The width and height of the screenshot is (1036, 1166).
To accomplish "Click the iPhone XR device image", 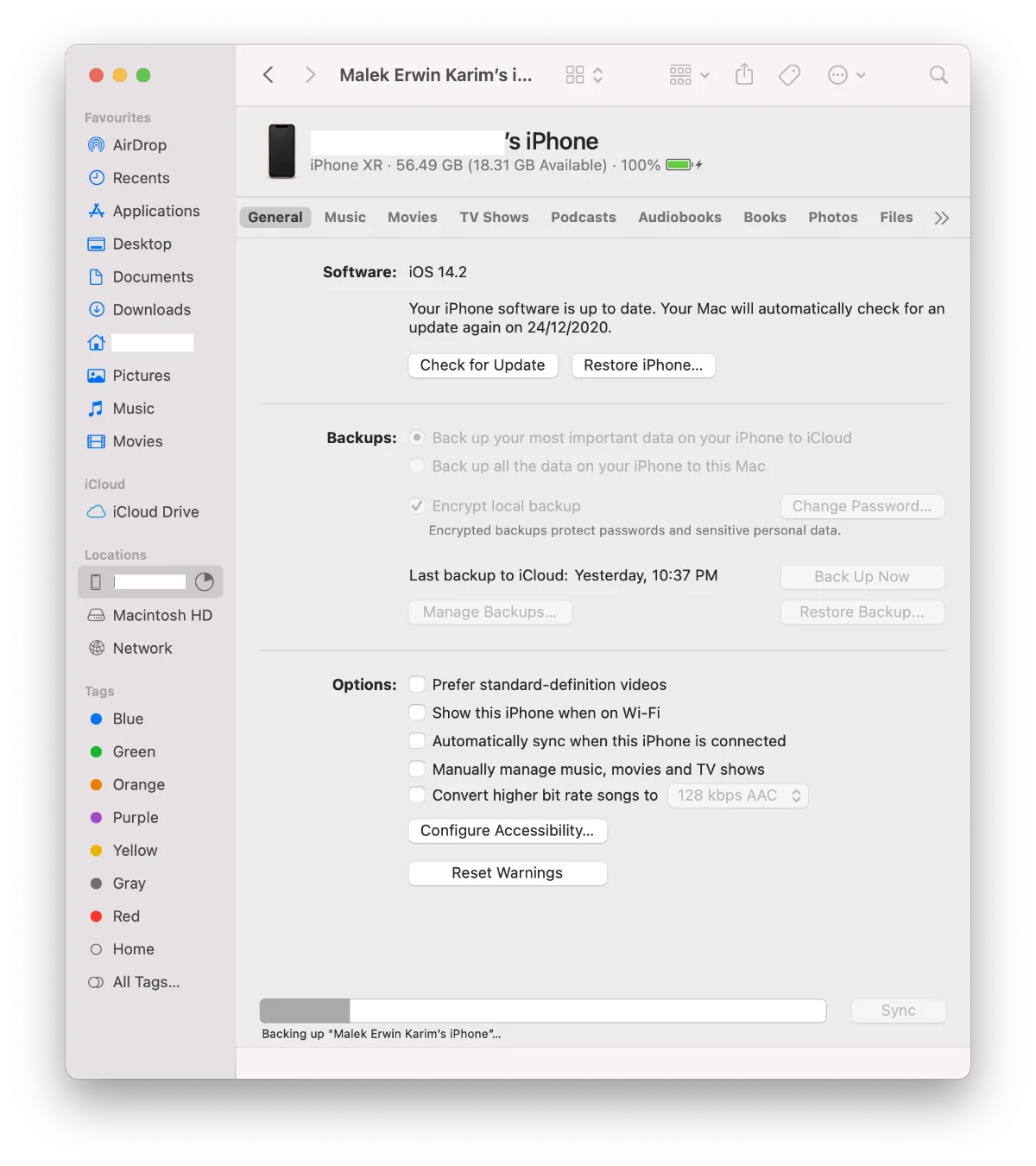I will click(281, 151).
